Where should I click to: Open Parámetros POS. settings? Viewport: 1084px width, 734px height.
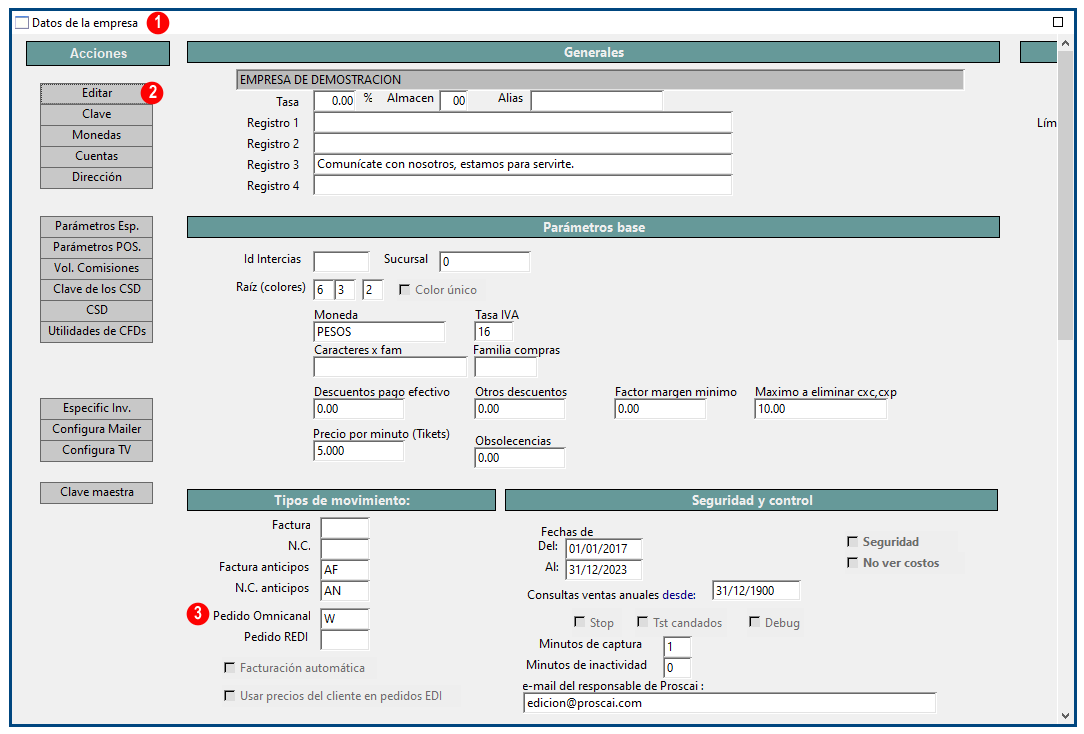point(97,247)
